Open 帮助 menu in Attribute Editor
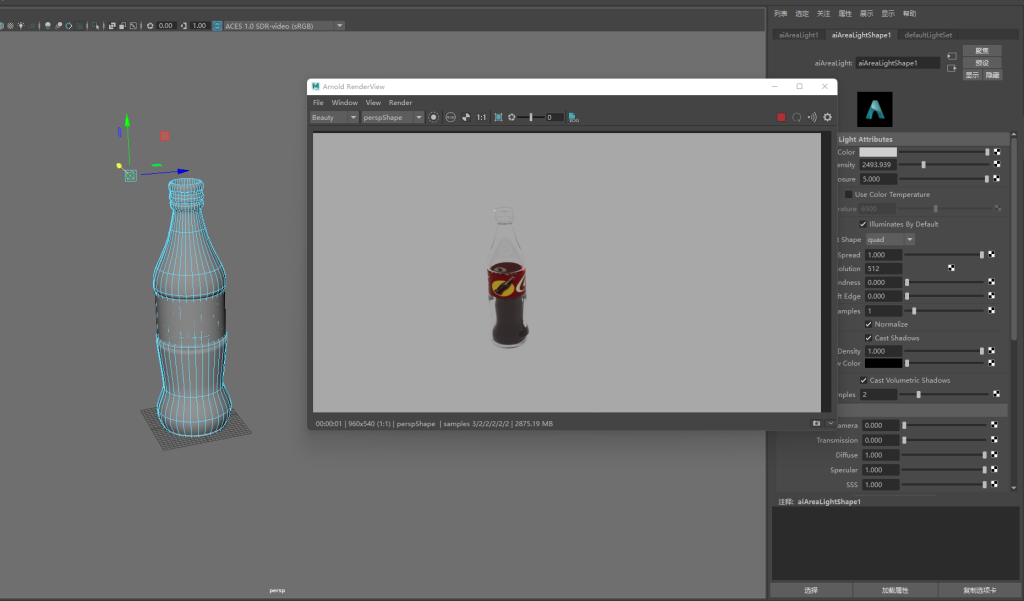 [x=910, y=14]
